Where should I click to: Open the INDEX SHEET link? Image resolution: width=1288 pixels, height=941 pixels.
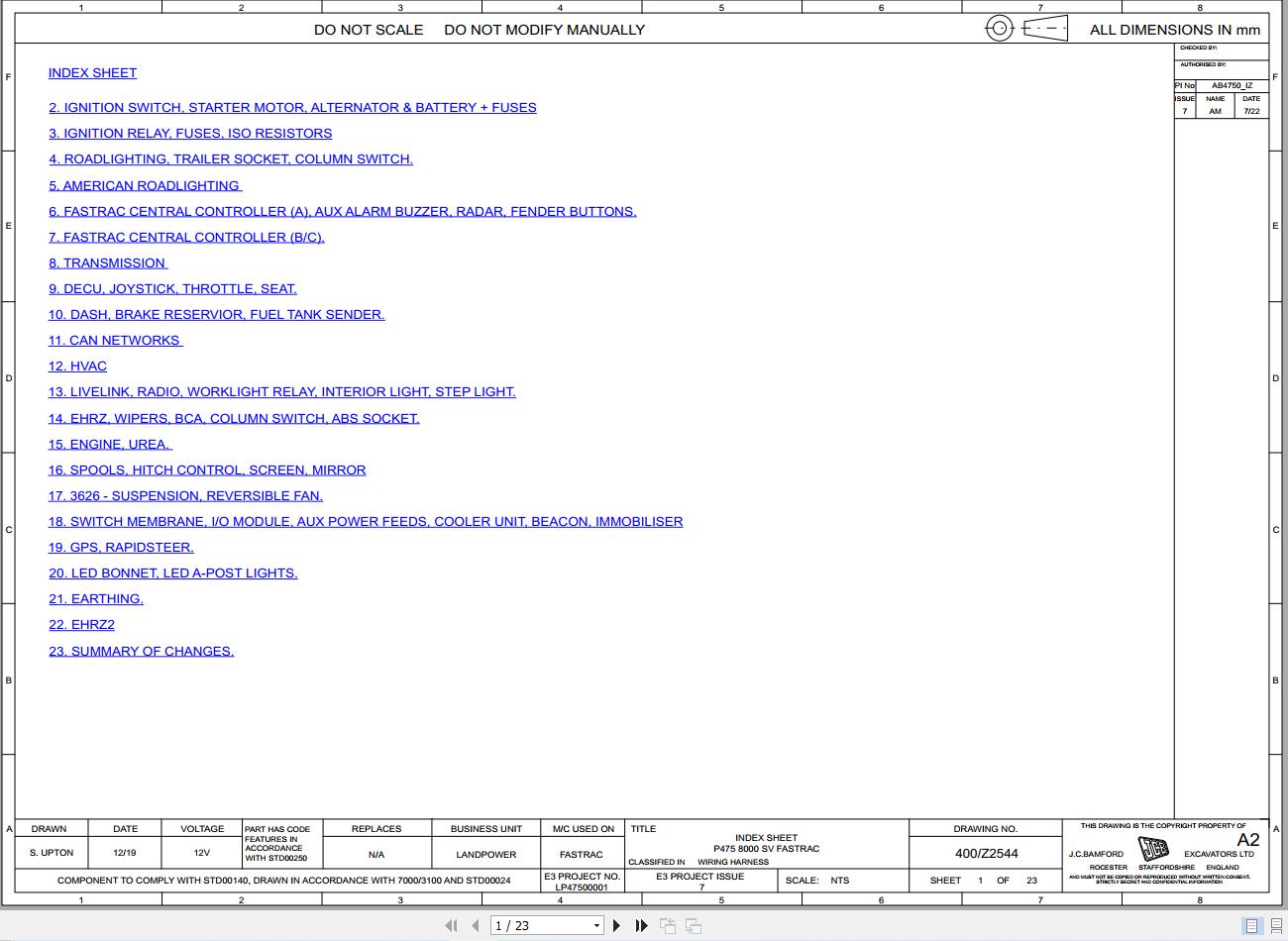click(x=92, y=72)
